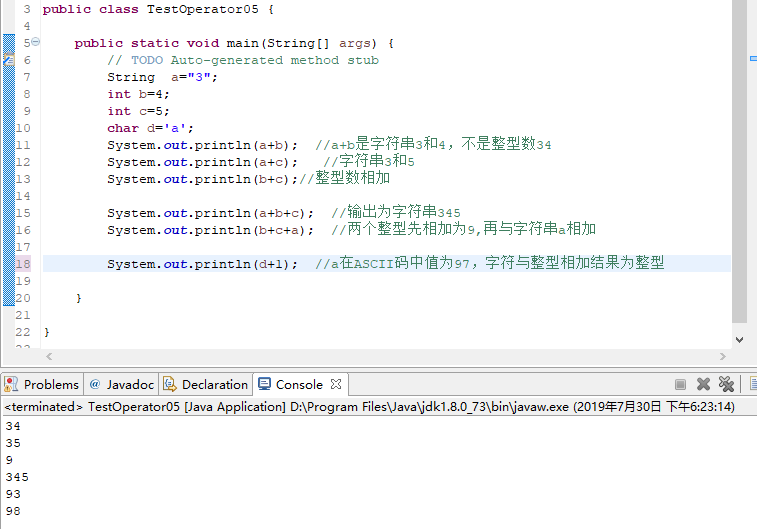This screenshot has width=757, height=529.
Task: Click the code line int c=5;
Action: pos(138,111)
